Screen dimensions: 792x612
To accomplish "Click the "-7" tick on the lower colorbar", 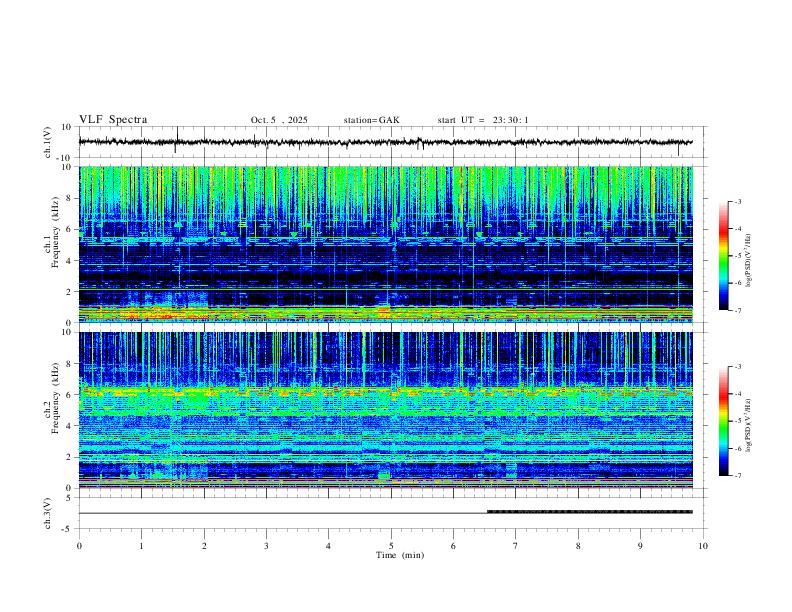I will click(737, 476).
